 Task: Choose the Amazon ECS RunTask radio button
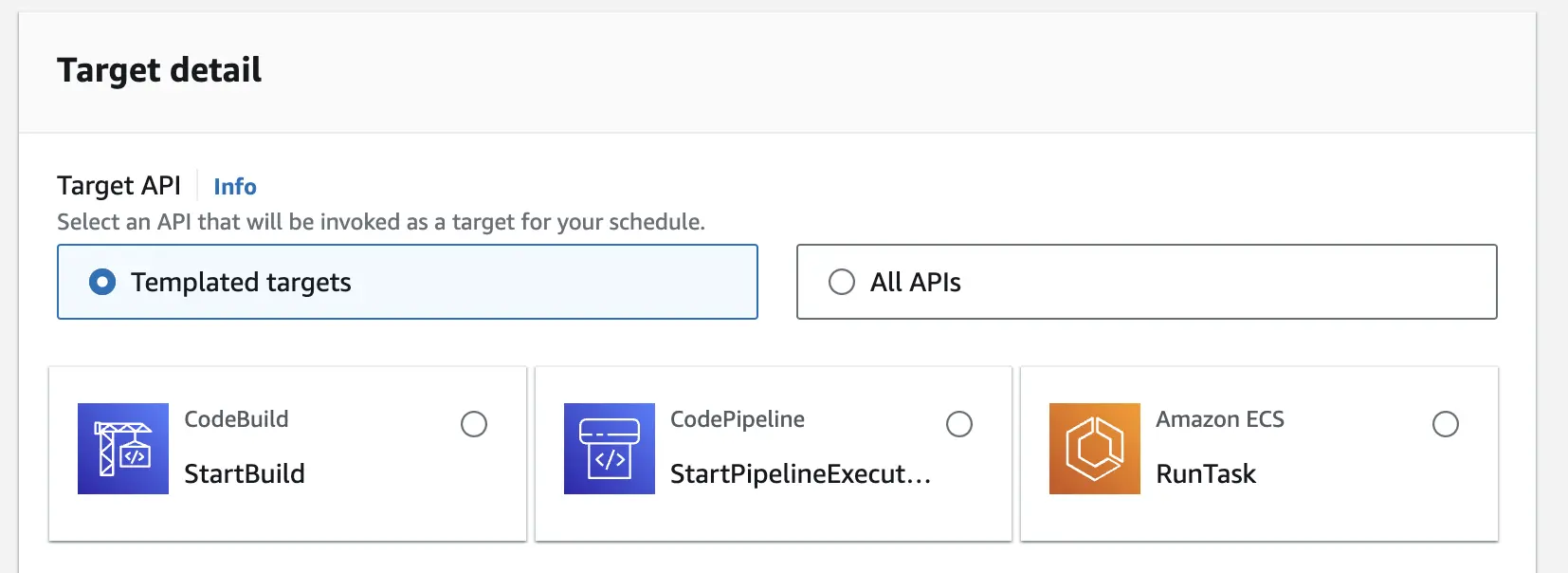[1446, 424]
